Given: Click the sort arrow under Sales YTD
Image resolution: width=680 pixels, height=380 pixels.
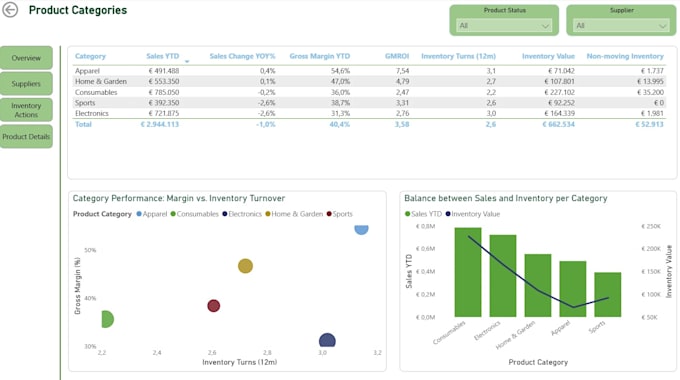Looking at the screenshot, I should coord(187,62).
